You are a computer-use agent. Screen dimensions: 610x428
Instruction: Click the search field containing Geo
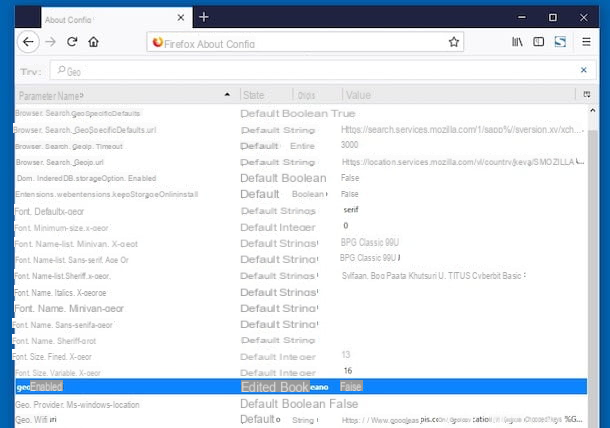pos(323,70)
